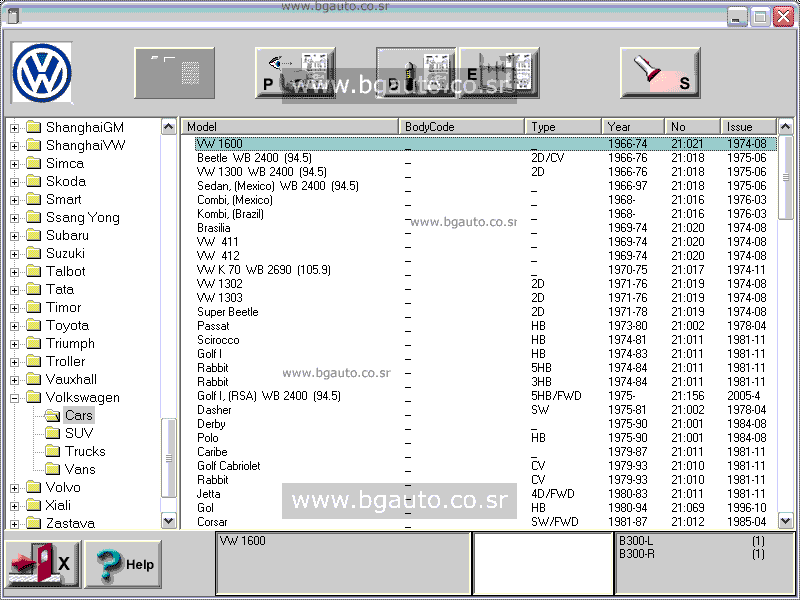This screenshot has height=600, width=800.
Task: Click the grey blank toolbar button
Action: point(174,73)
